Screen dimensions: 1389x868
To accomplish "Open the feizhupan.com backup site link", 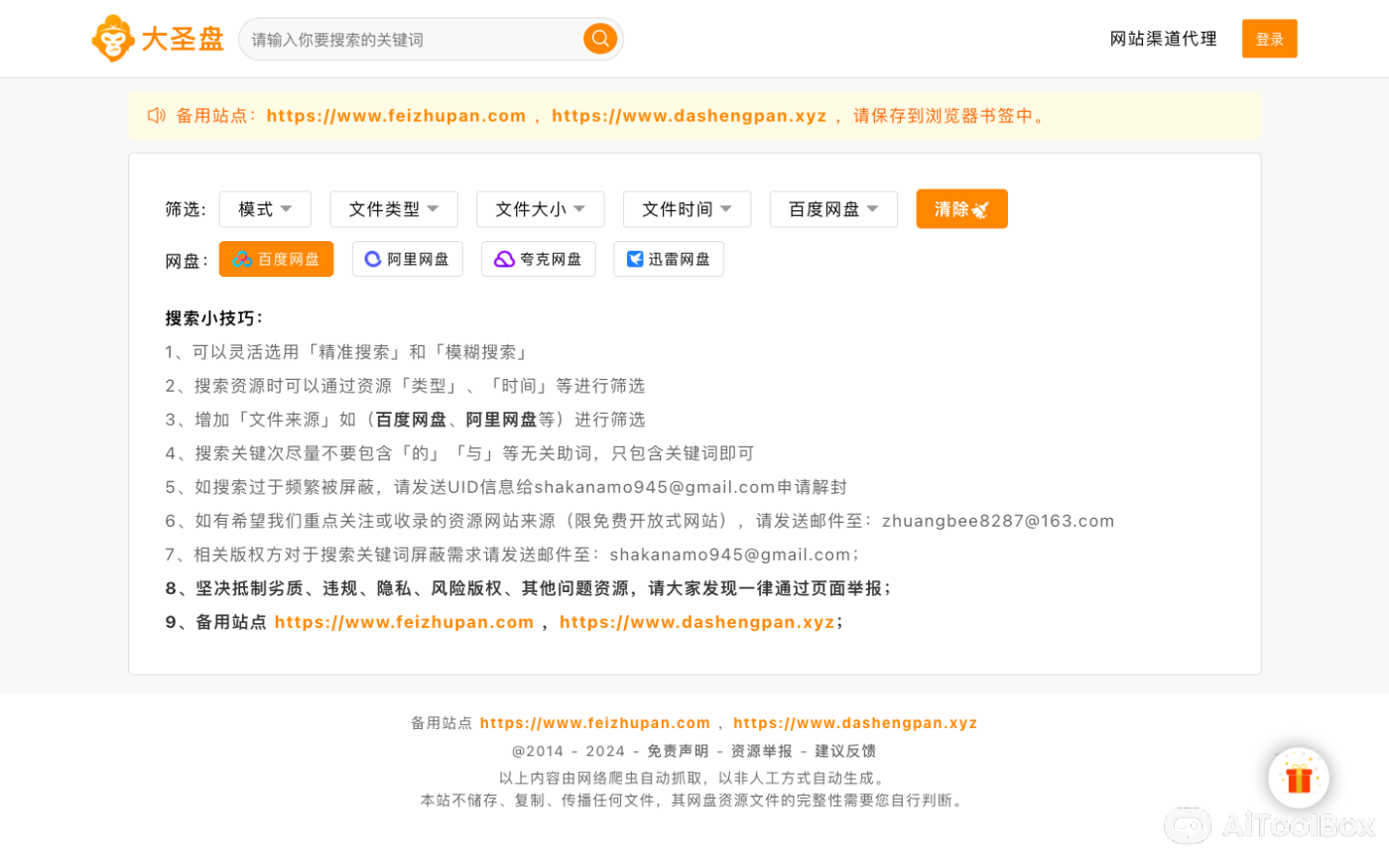I will (x=397, y=115).
